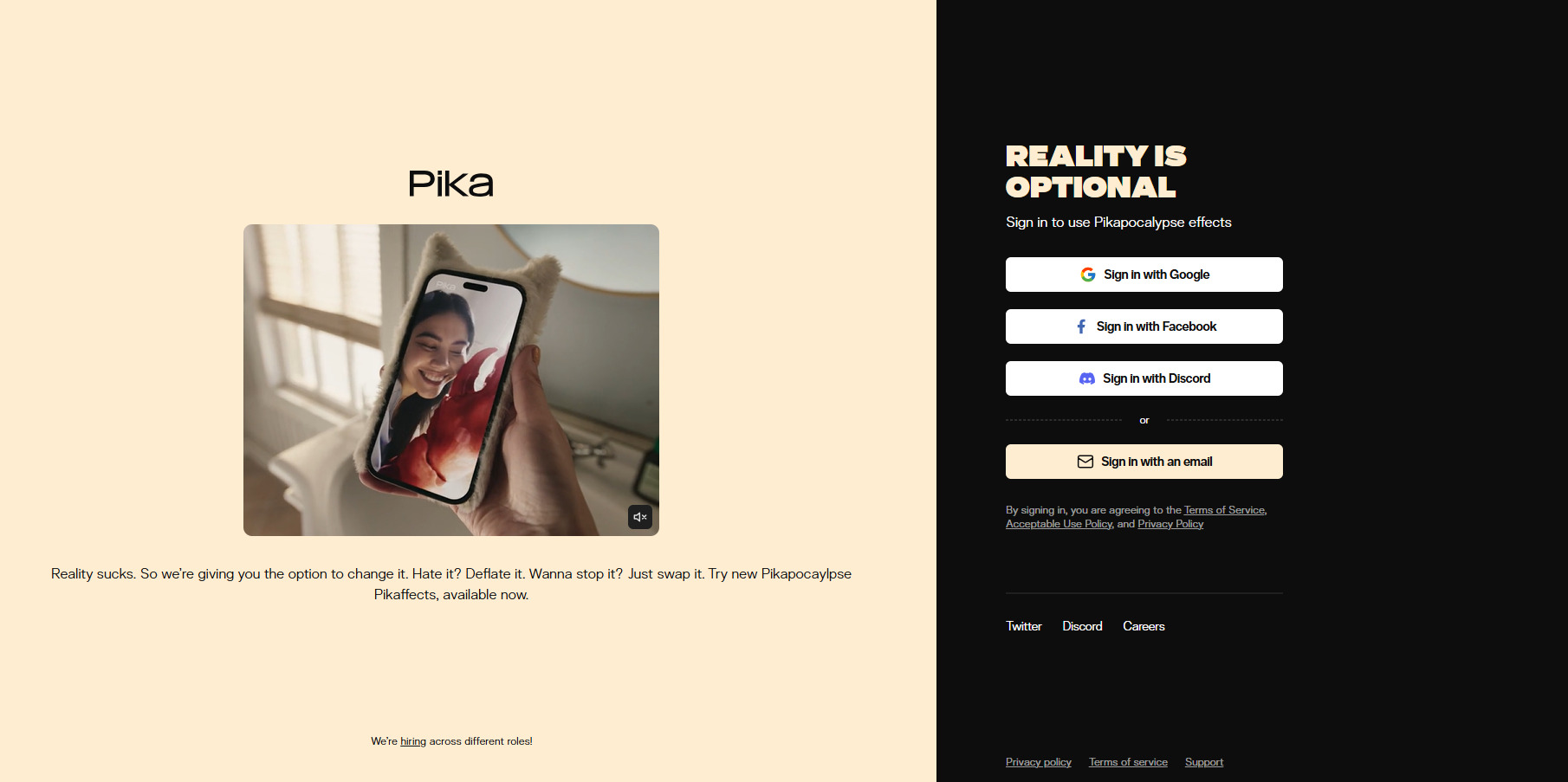Click the phone promo video thumbnail
Viewport: 1568px width, 782px height.
[451, 380]
